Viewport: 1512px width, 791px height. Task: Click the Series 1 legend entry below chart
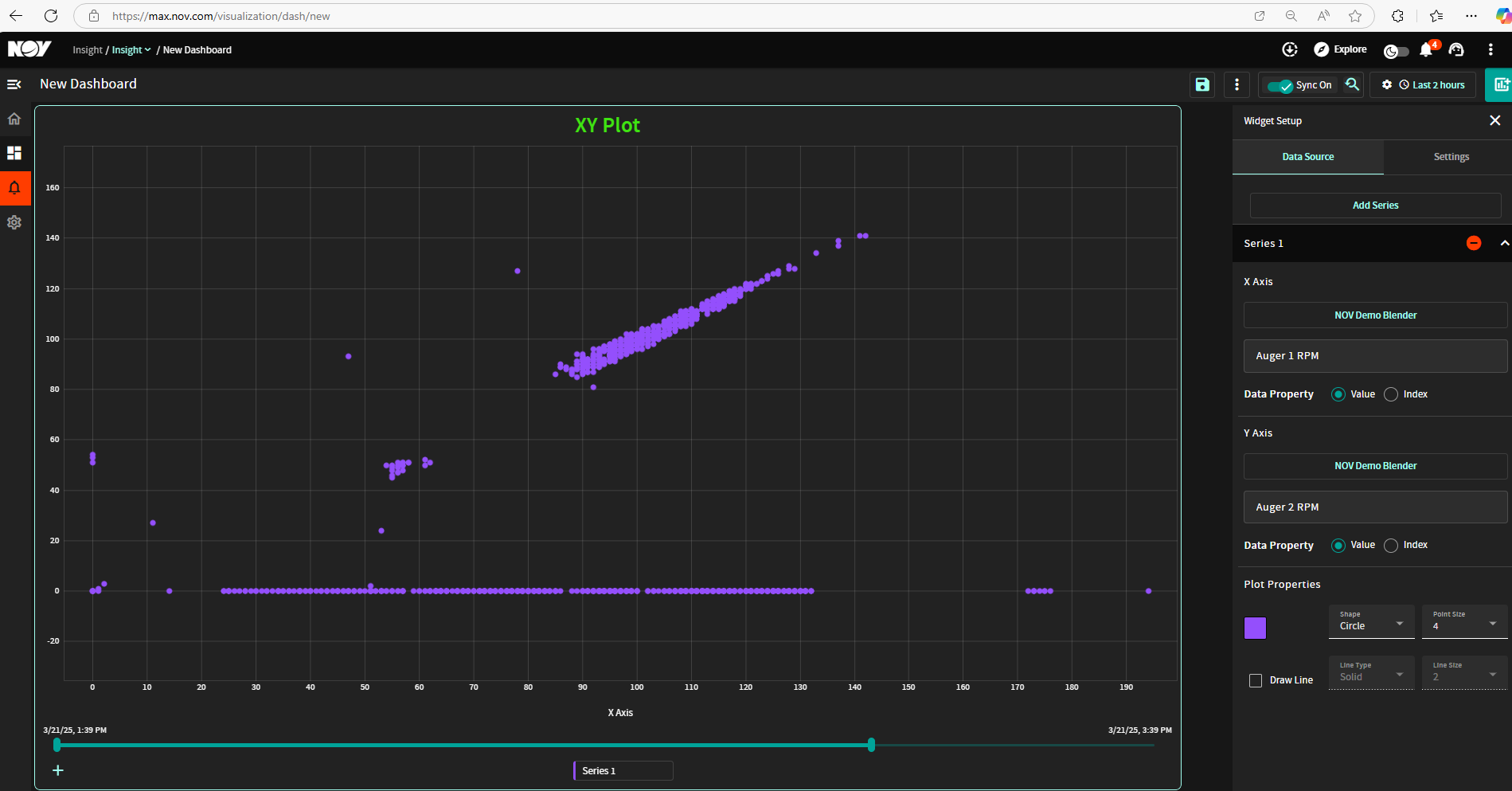(x=623, y=770)
